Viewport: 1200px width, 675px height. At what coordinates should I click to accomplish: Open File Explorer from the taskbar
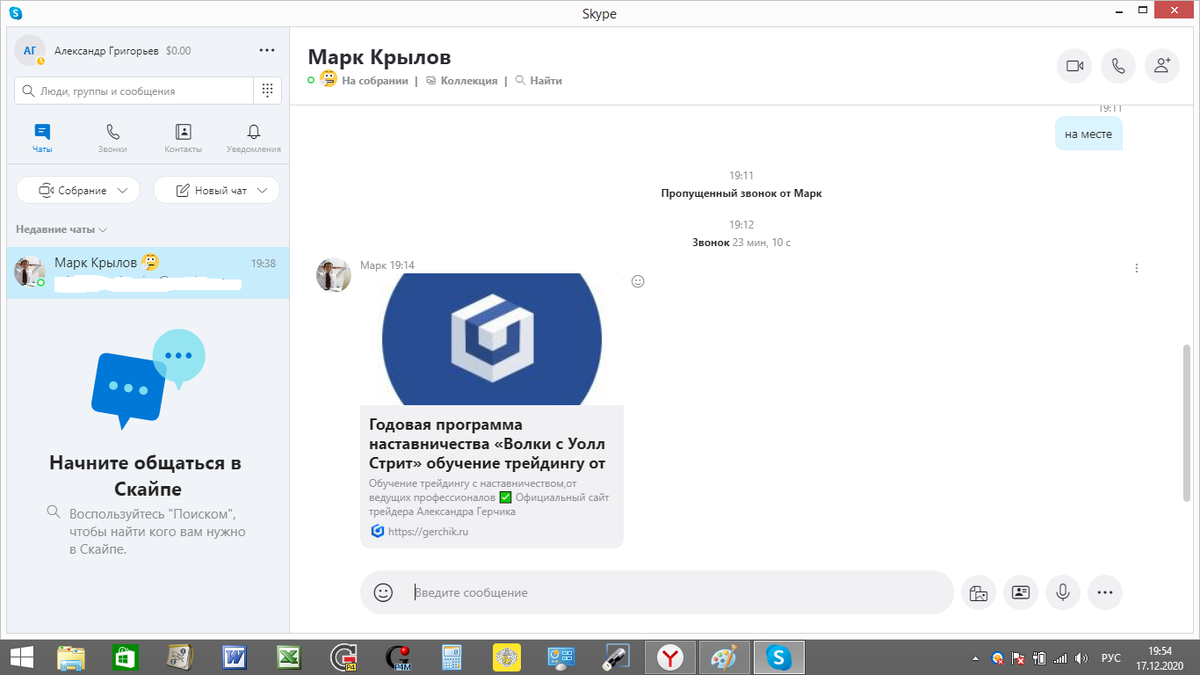71,656
